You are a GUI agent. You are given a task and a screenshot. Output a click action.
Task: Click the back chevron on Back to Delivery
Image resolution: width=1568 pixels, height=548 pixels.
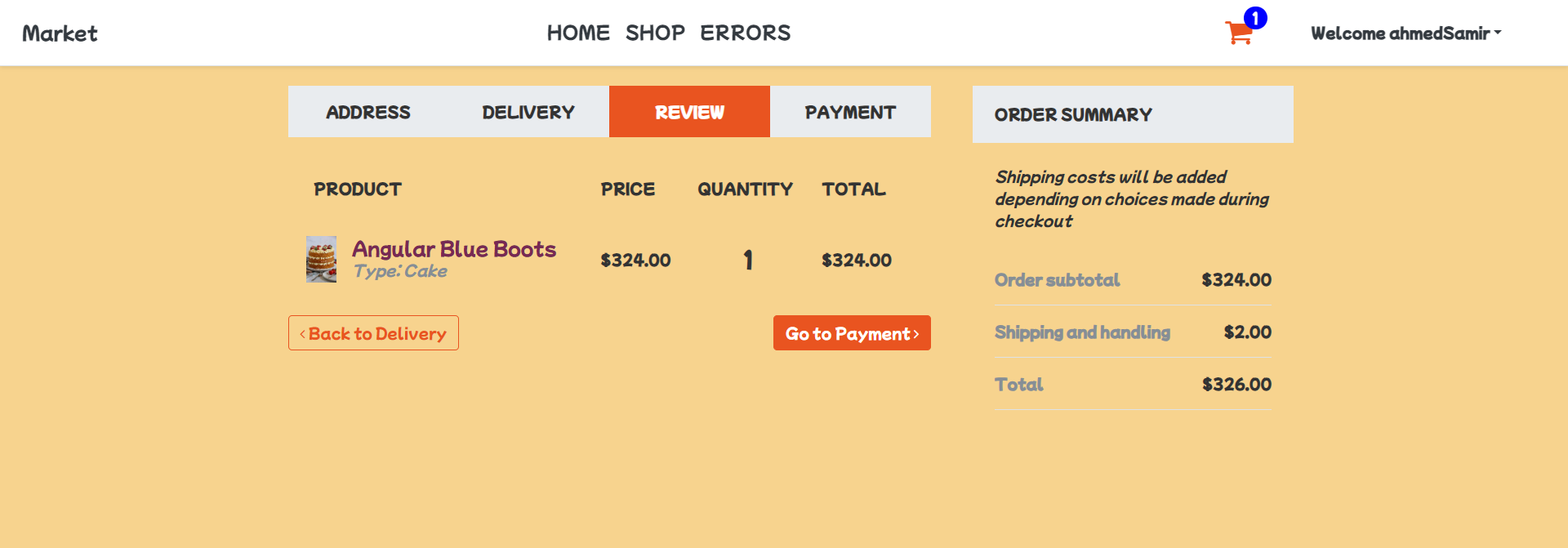pyautogui.click(x=302, y=333)
